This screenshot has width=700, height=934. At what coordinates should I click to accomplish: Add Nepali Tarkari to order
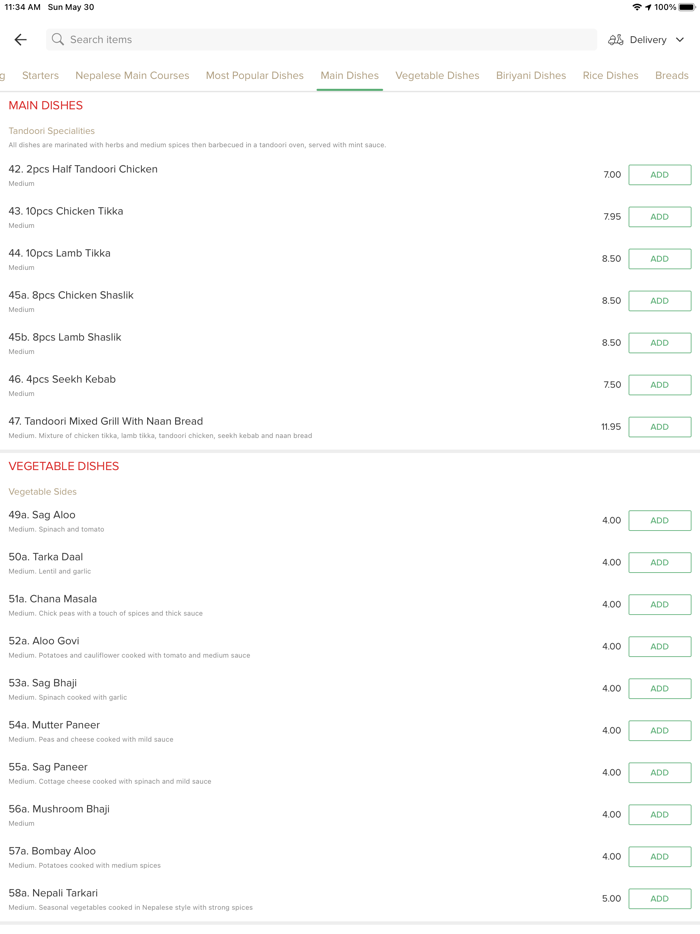[x=659, y=899]
